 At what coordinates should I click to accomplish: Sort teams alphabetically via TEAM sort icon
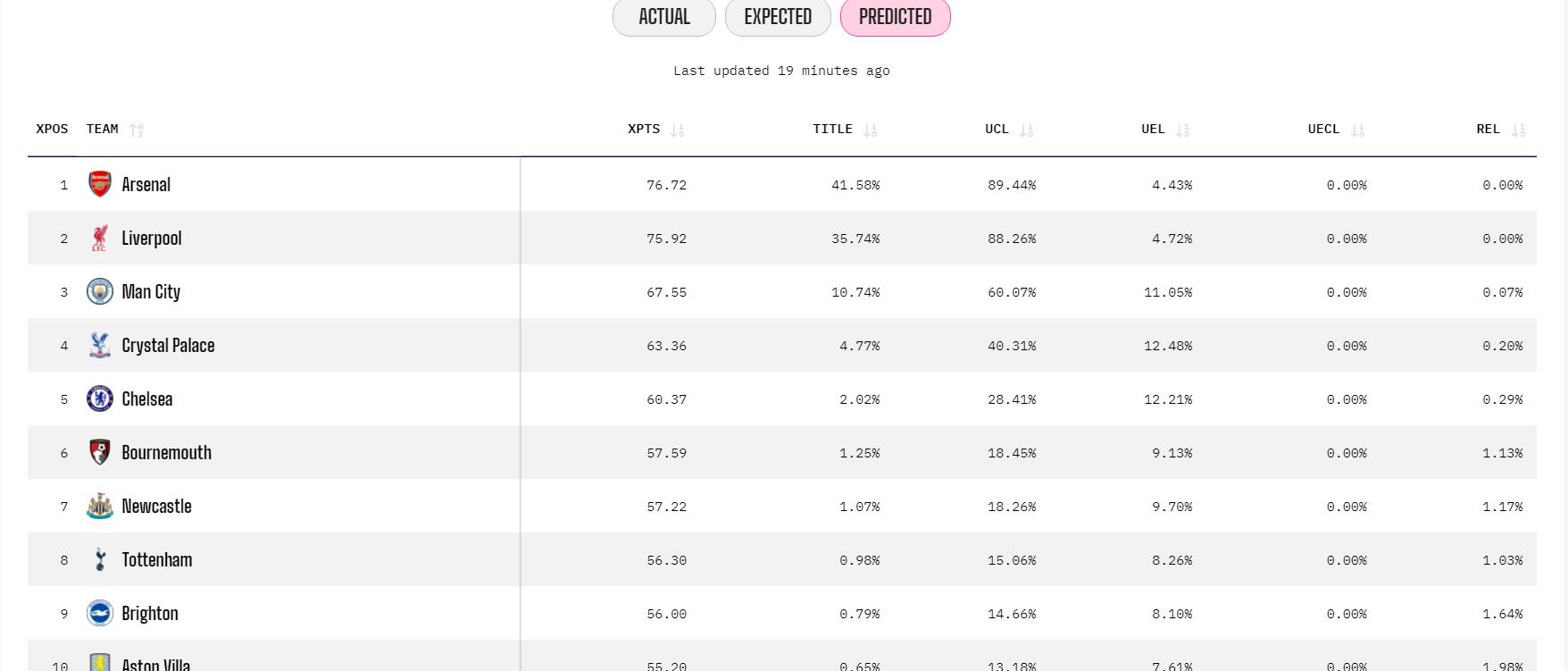click(137, 130)
